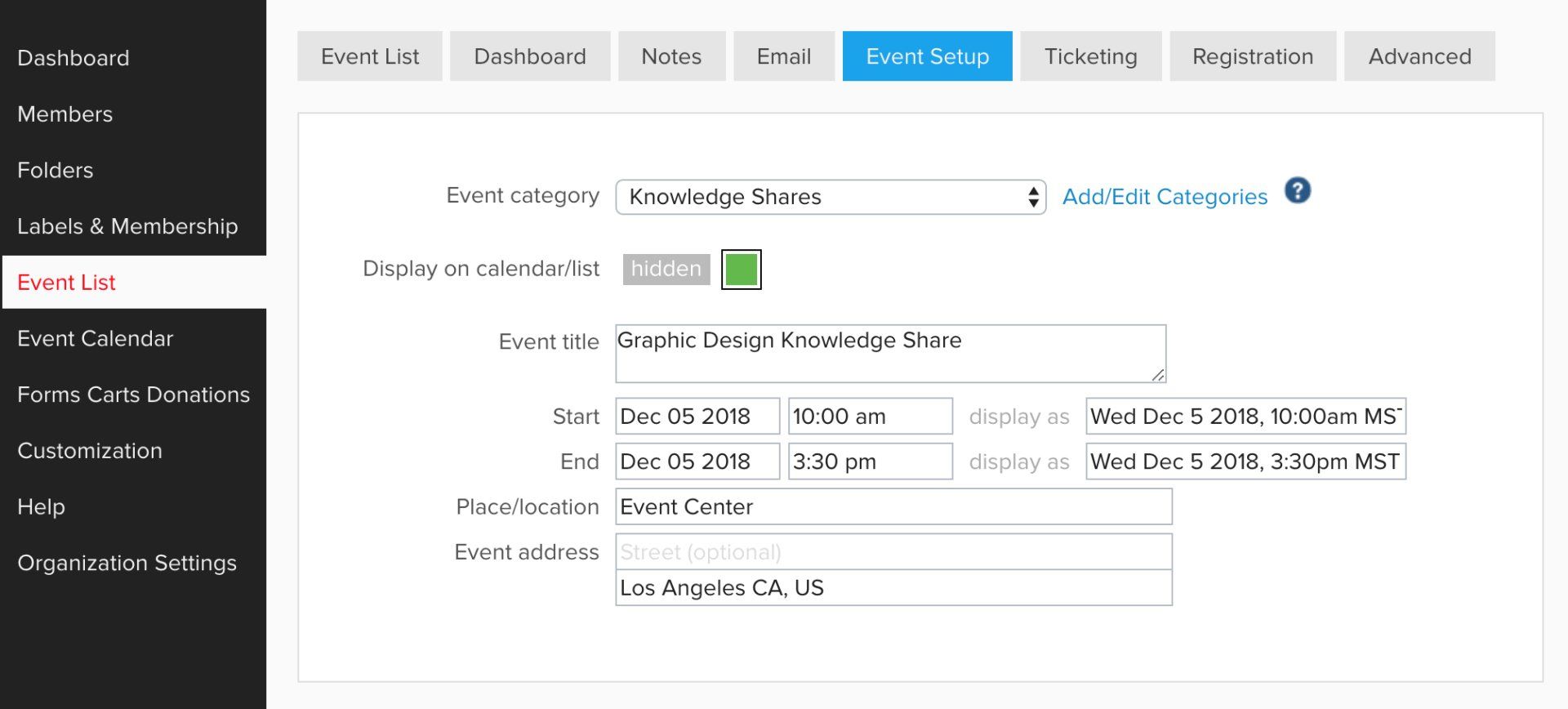Click the Street (optional) address field
The height and width of the screenshot is (709, 1568).
[x=894, y=552]
